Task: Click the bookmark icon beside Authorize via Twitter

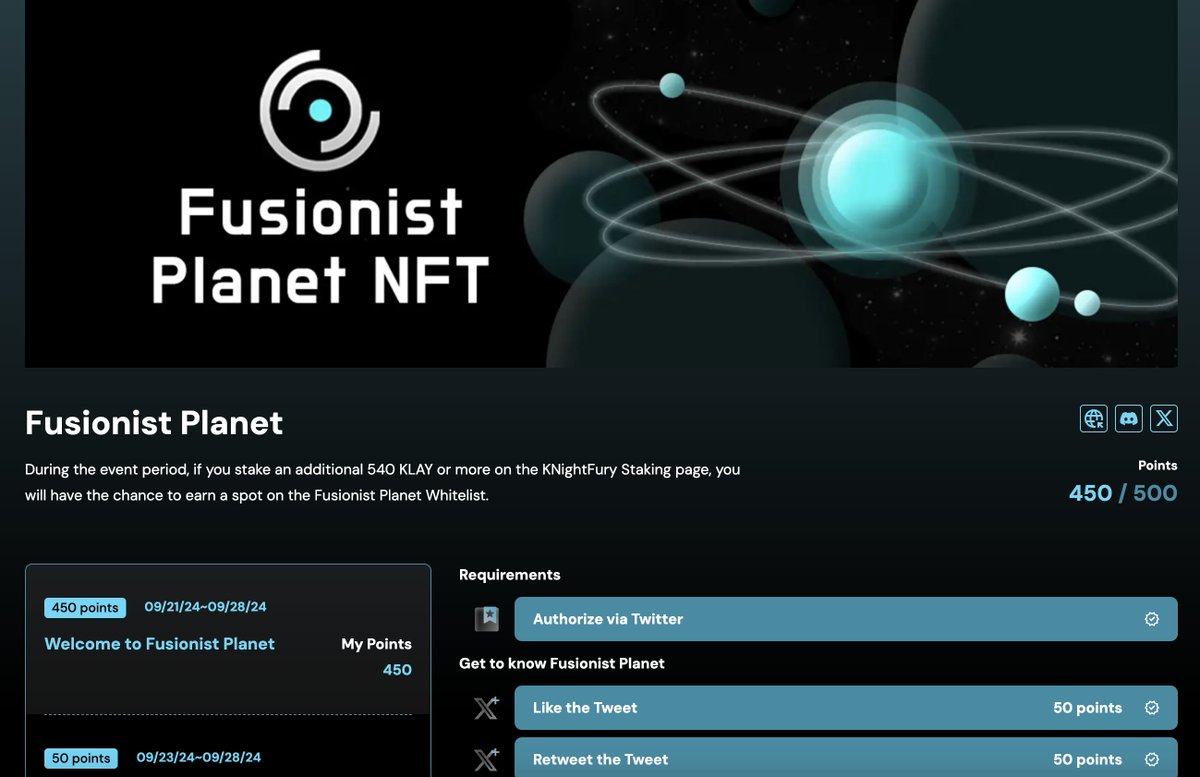Action: pyautogui.click(x=487, y=619)
